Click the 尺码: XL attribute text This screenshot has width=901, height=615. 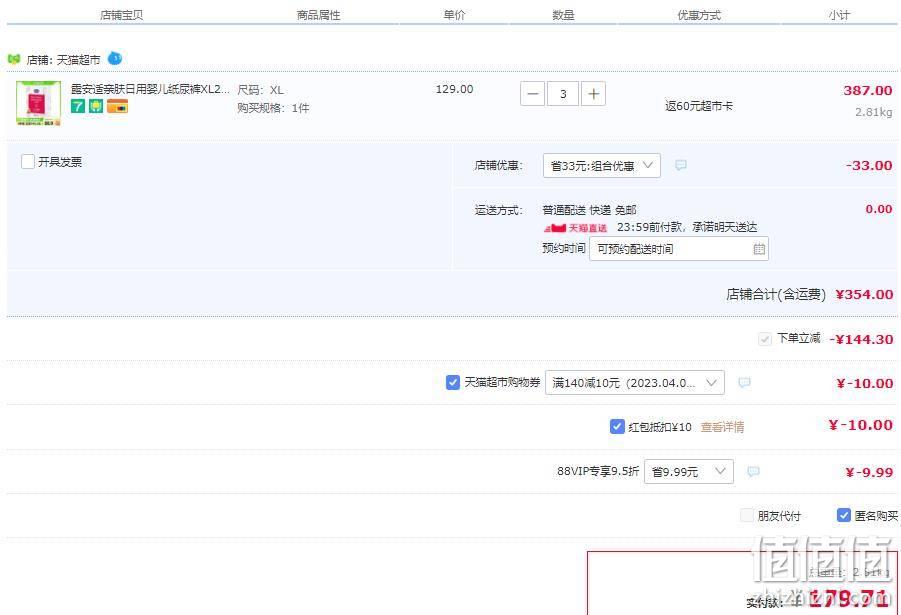click(260, 90)
